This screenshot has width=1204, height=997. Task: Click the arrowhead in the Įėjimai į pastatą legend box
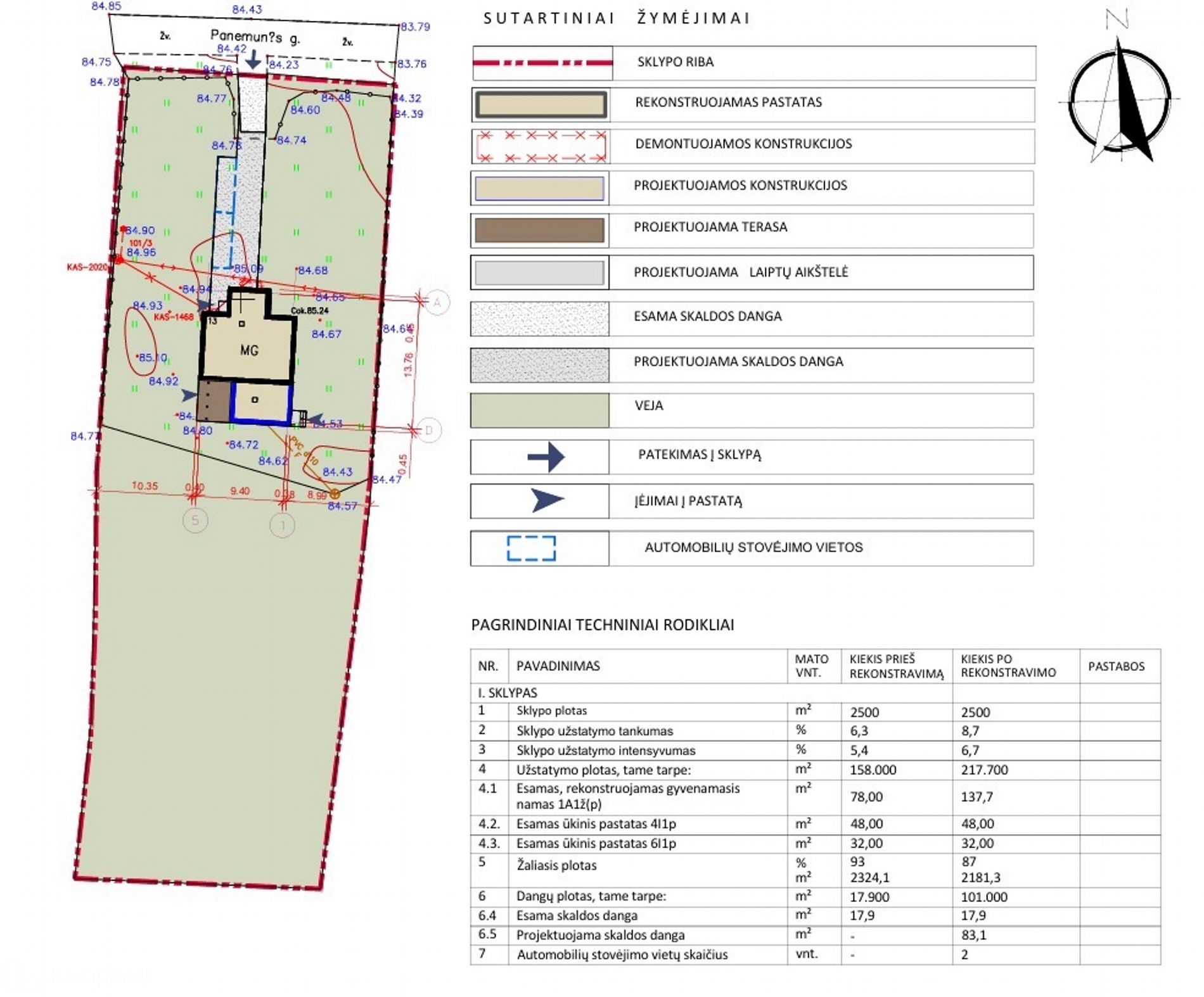[546, 500]
